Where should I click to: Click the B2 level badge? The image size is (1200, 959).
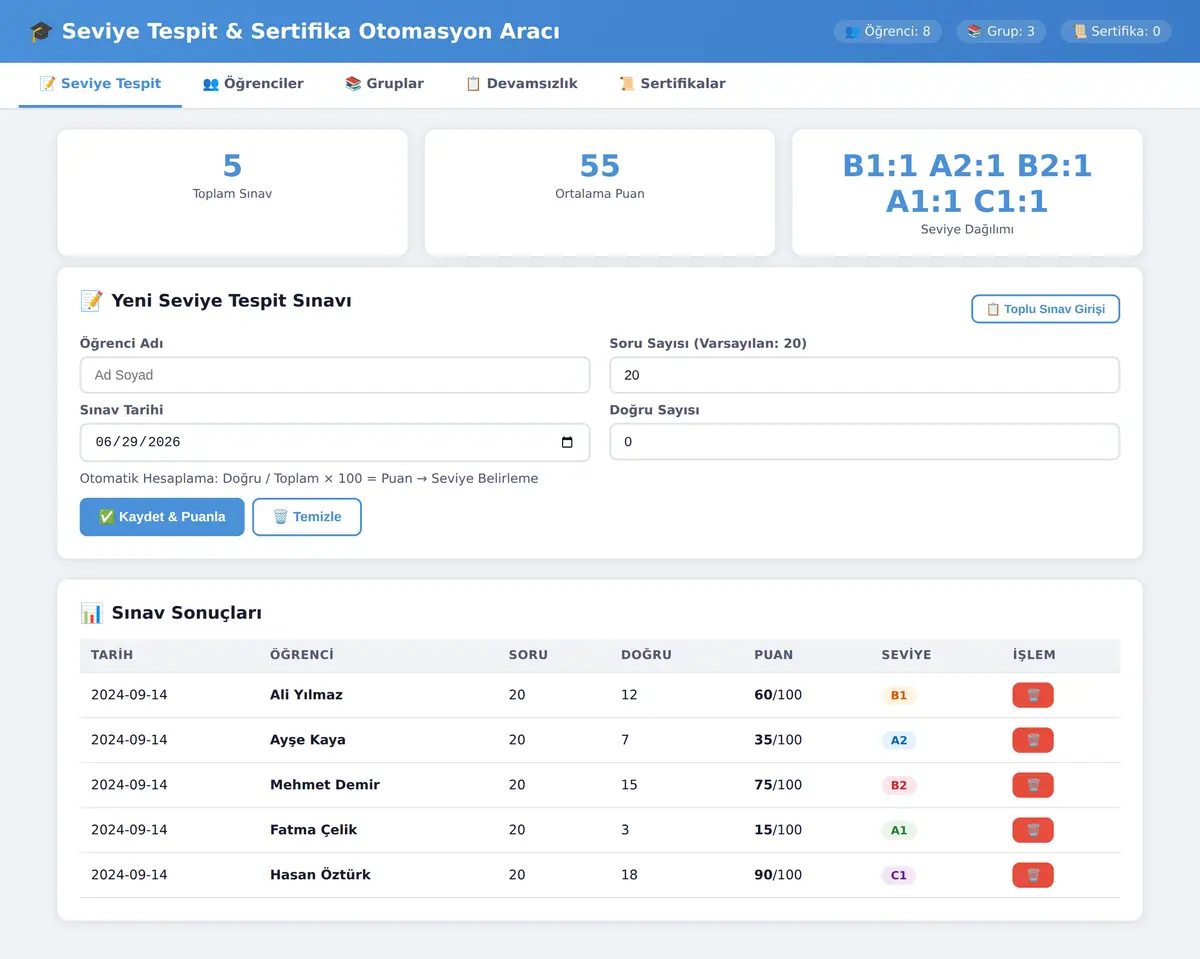pyautogui.click(x=899, y=785)
